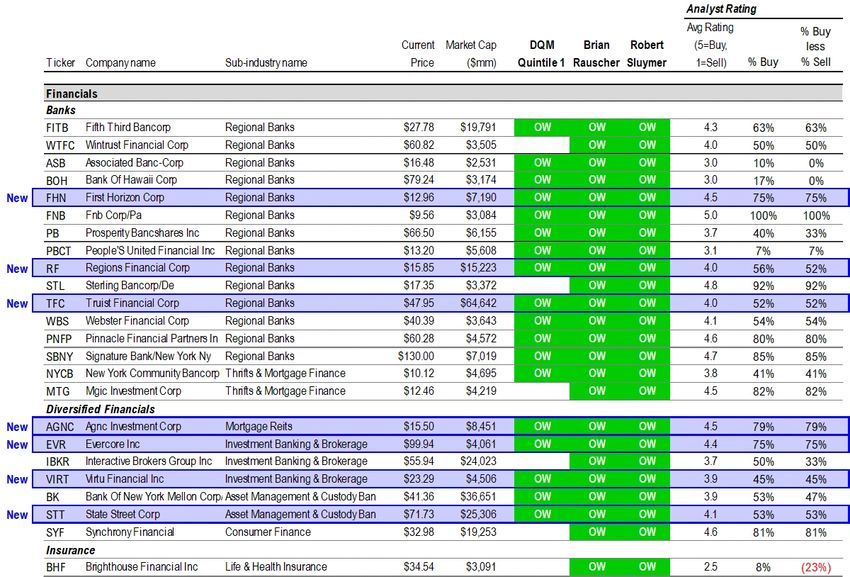This screenshot has width=850, height=577.
Task: Select the FNB ticker cell
Action: pyautogui.click(x=55, y=215)
